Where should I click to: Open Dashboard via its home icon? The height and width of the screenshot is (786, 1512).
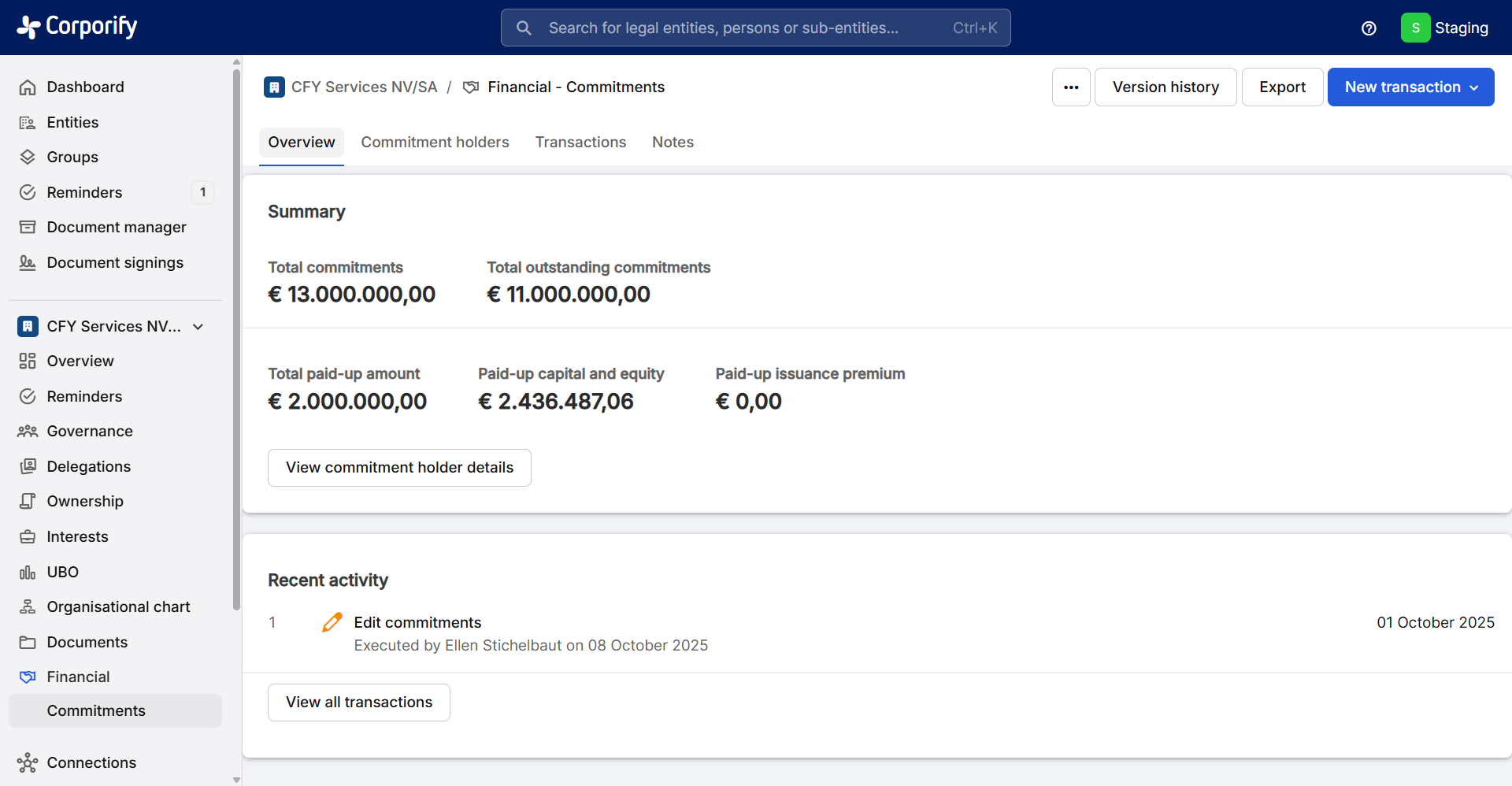coord(28,87)
